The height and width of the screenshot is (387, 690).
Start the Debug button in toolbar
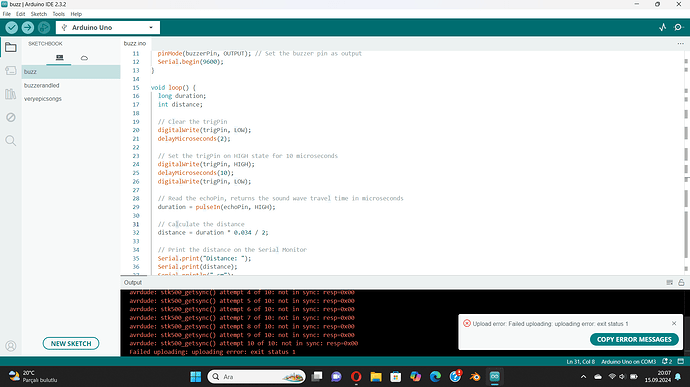click(44, 28)
